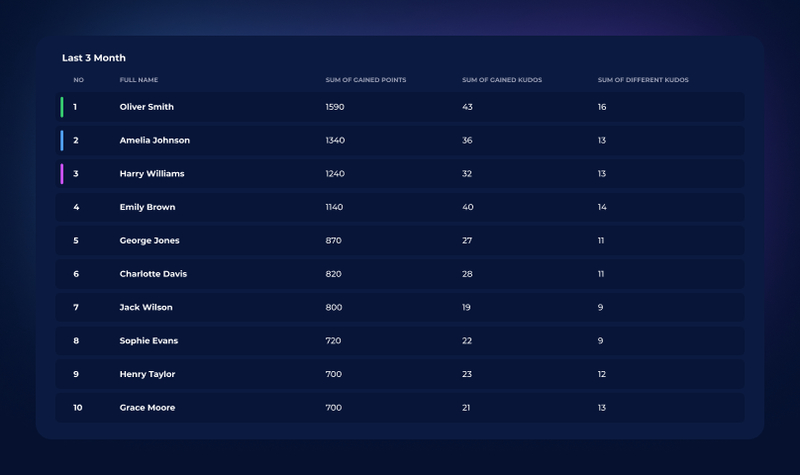
Task: Select Jack Wilson's name
Action: (146, 308)
